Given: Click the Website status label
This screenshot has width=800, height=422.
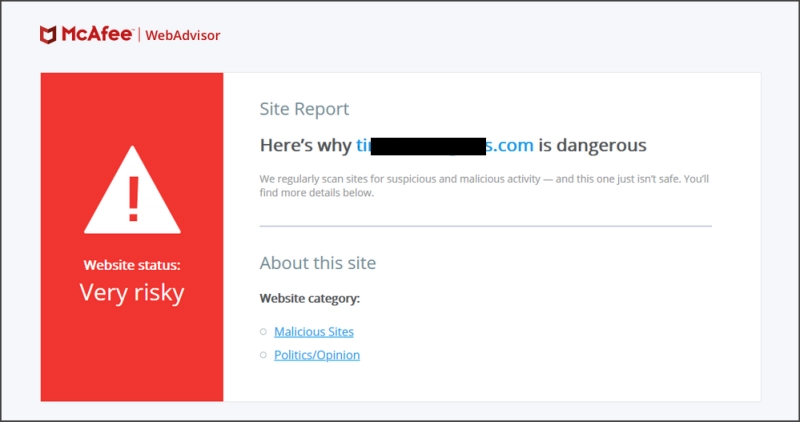Looking at the screenshot, I should tap(132, 265).
